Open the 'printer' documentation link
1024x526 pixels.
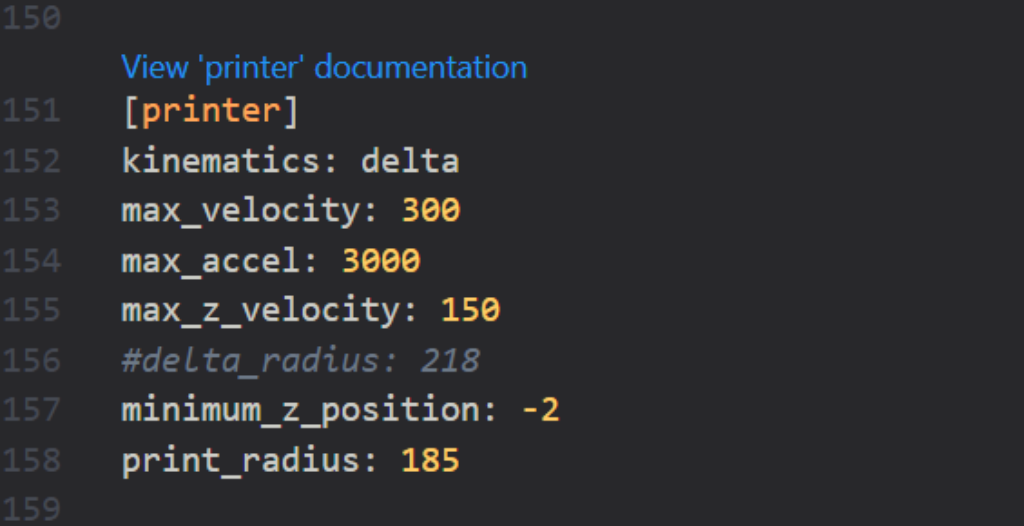coord(324,67)
